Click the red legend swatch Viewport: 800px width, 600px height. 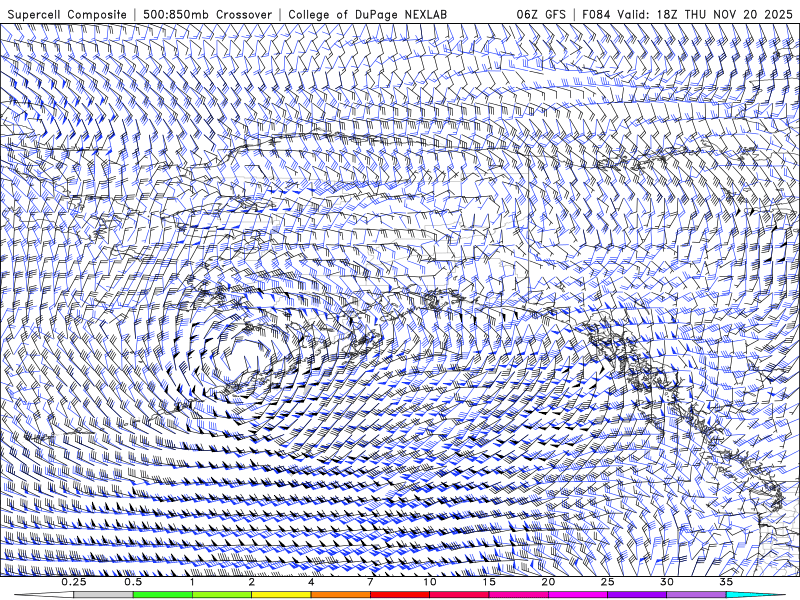pos(399,595)
